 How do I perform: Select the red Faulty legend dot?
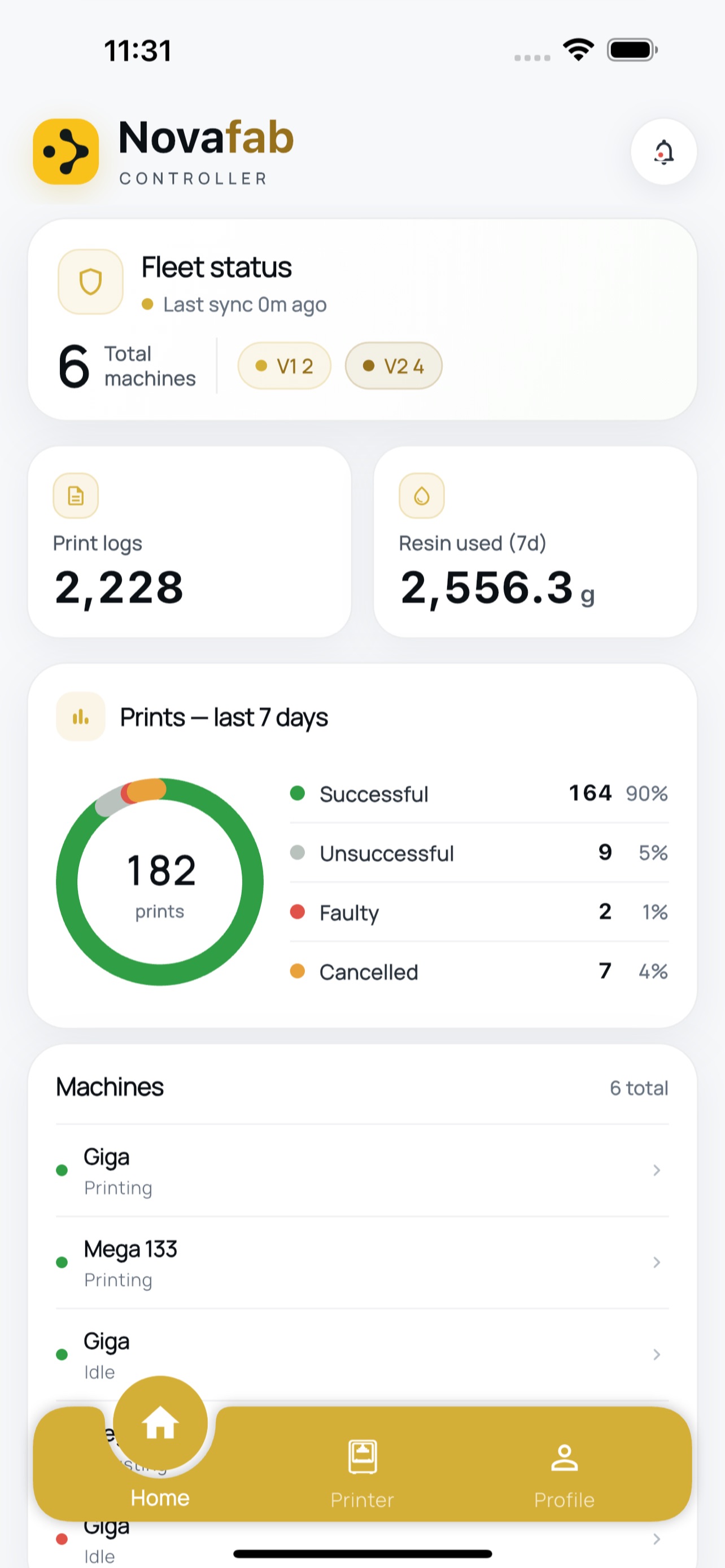297,911
